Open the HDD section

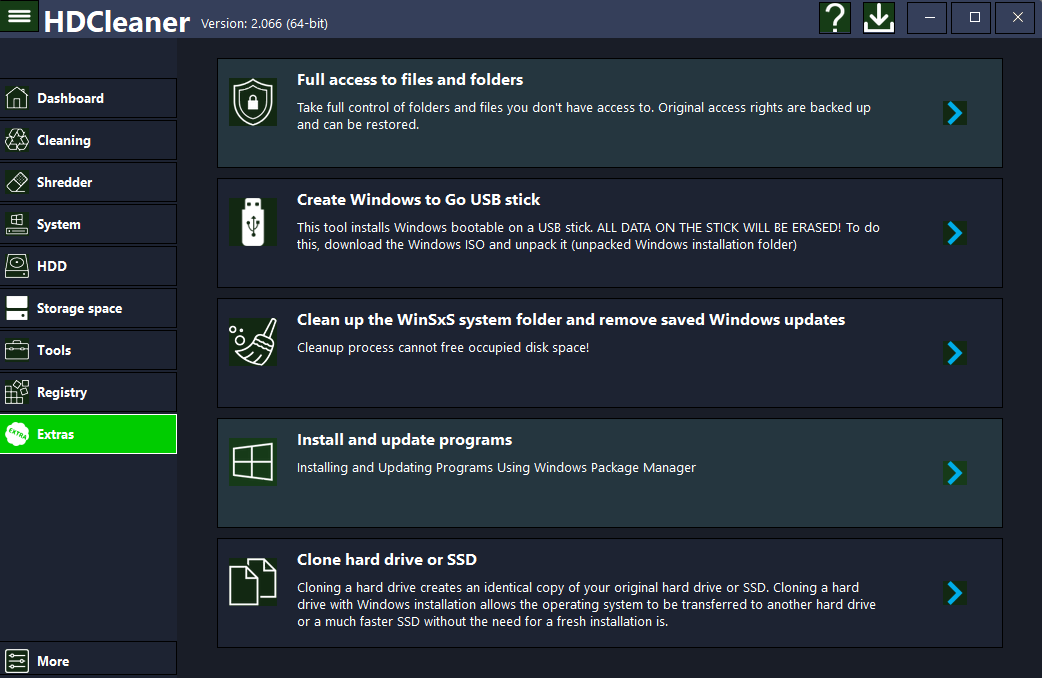pyautogui.click(x=88, y=266)
